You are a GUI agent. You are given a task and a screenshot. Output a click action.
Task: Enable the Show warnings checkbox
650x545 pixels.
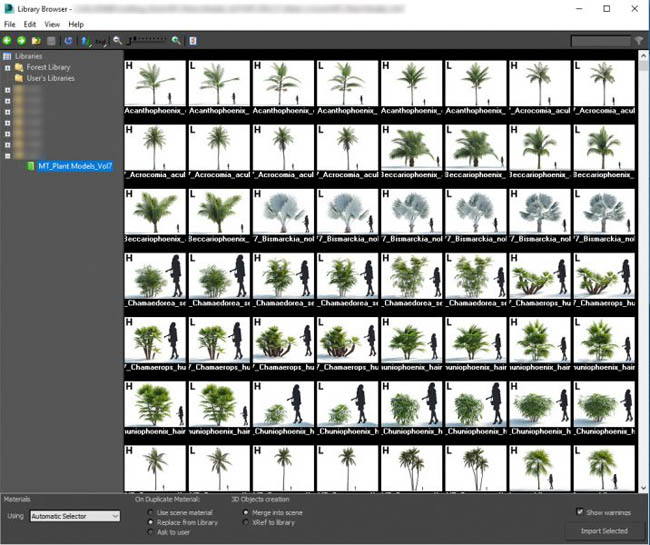pyautogui.click(x=580, y=512)
